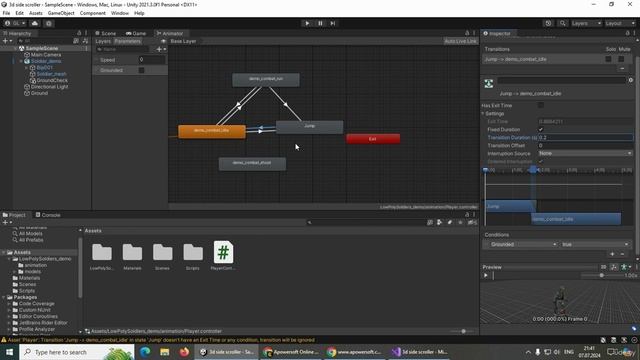This screenshot has width=640, height=360.
Task: Open Unity cloud services icon
Action: coord(35,23)
